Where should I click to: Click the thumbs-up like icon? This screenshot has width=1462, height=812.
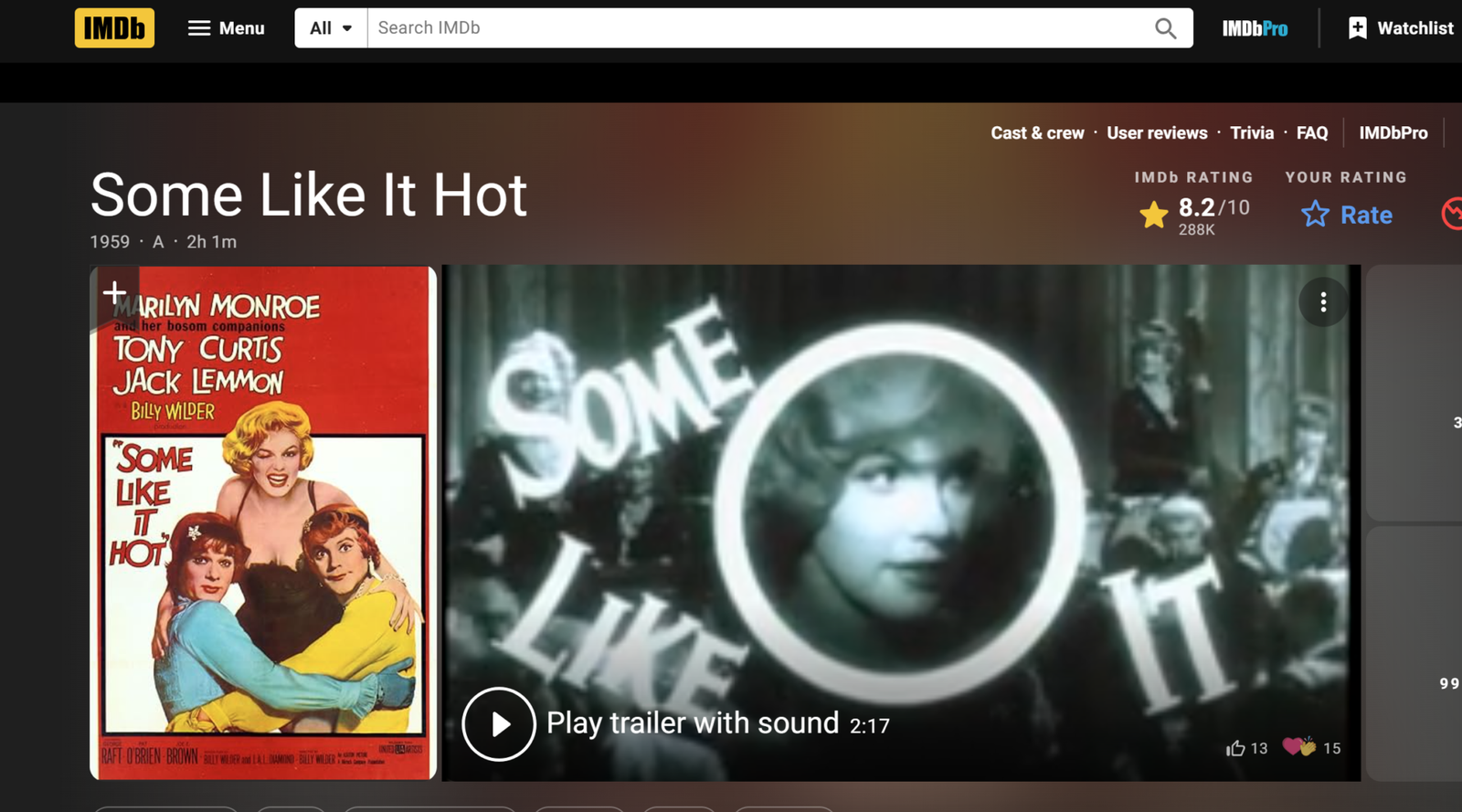1236,748
